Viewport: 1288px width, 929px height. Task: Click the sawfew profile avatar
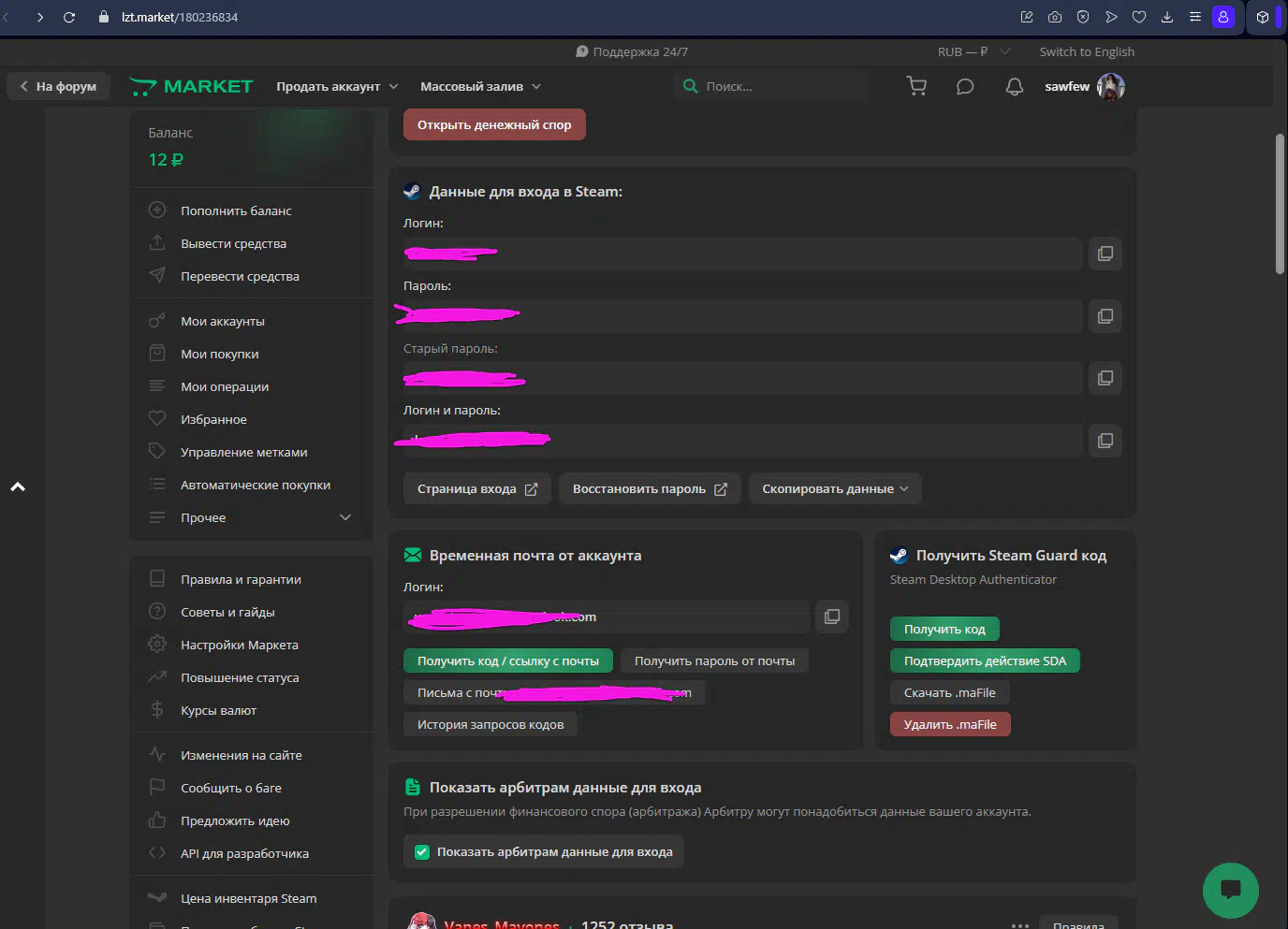pyautogui.click(x=1111, y=86)
